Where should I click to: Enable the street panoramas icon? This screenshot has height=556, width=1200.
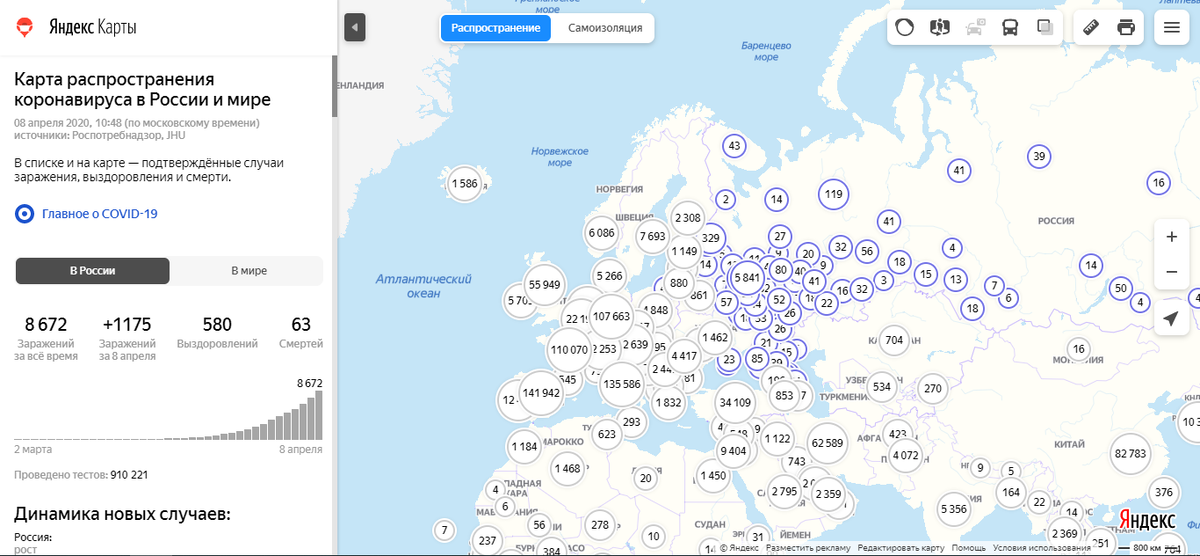click(x=939, y=27)
